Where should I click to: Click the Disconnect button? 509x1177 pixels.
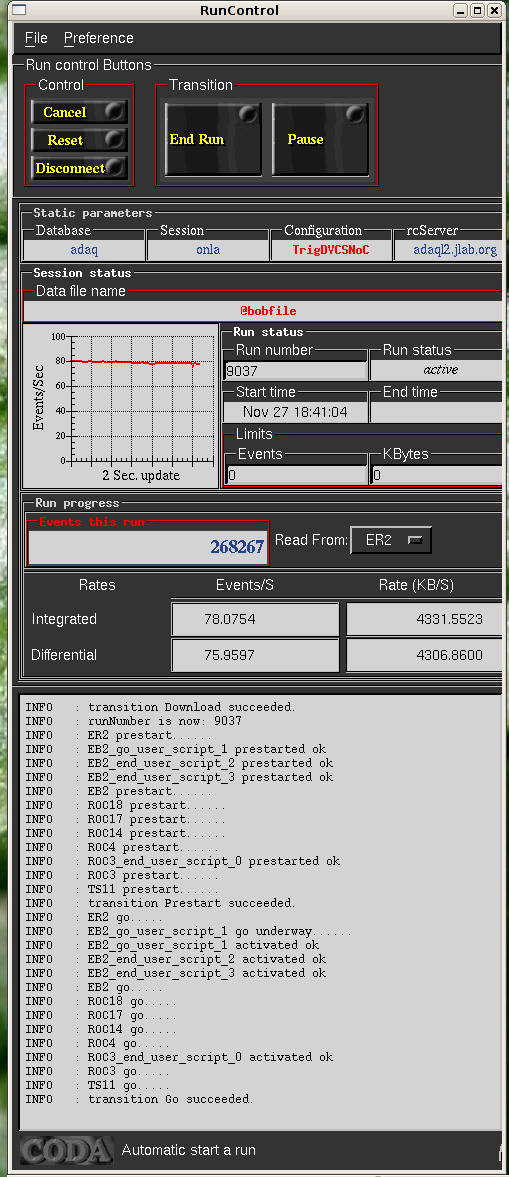point(79,168)
